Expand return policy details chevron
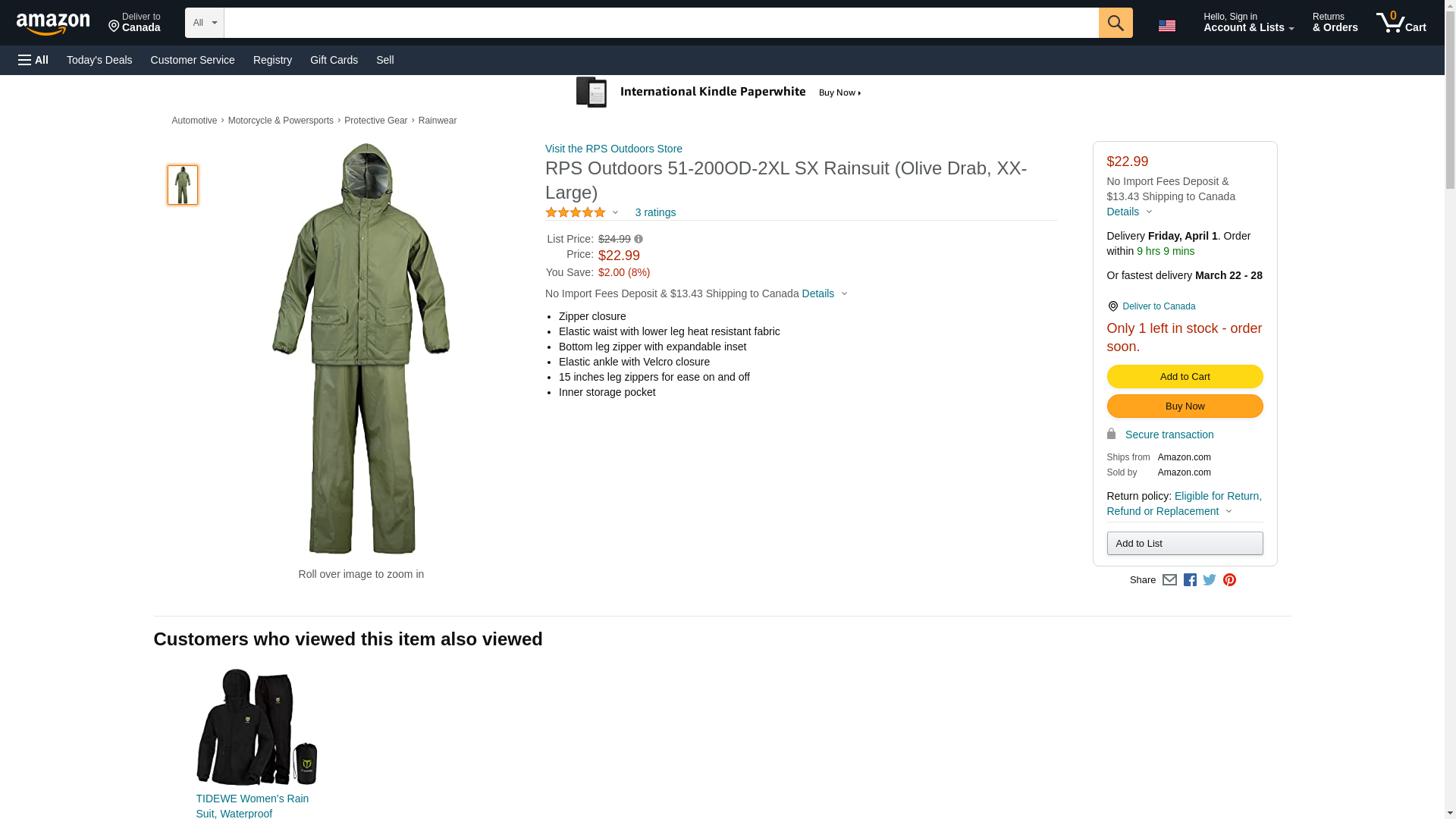The image size is (1456, 819). coord(1229,512)
